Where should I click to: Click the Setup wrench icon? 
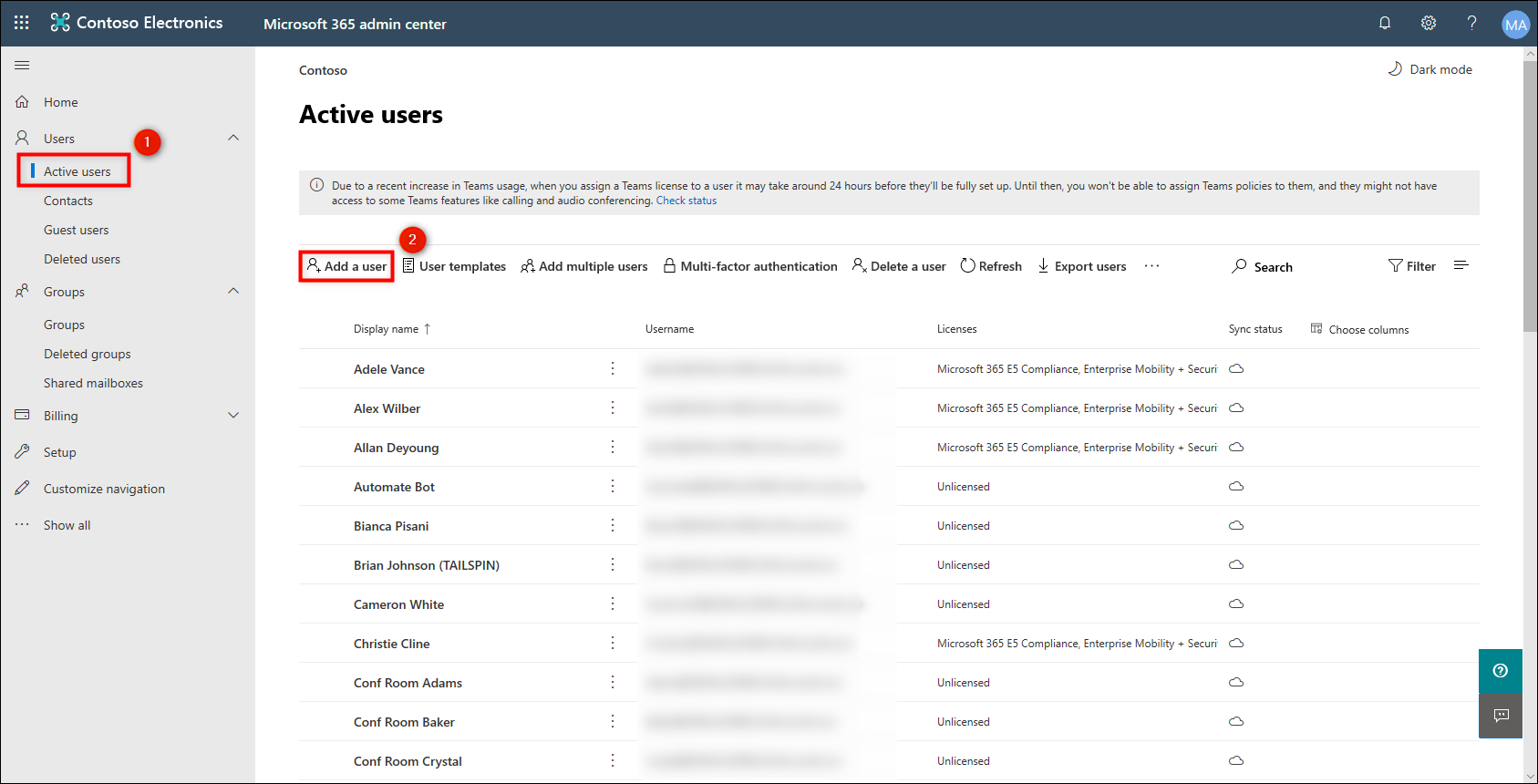(x=22, y=451)
